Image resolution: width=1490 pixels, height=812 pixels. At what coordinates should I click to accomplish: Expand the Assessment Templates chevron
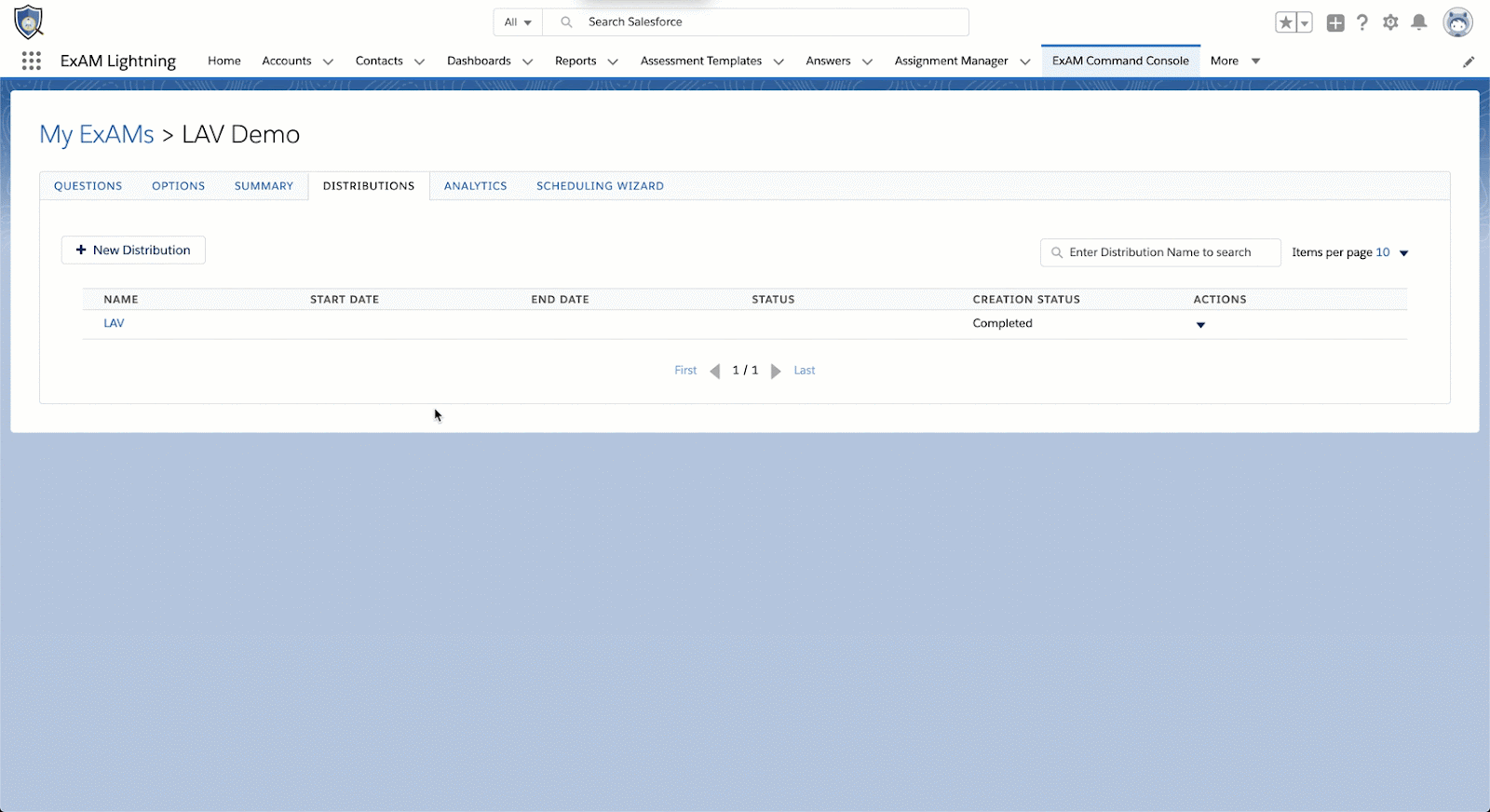(779, 61)
